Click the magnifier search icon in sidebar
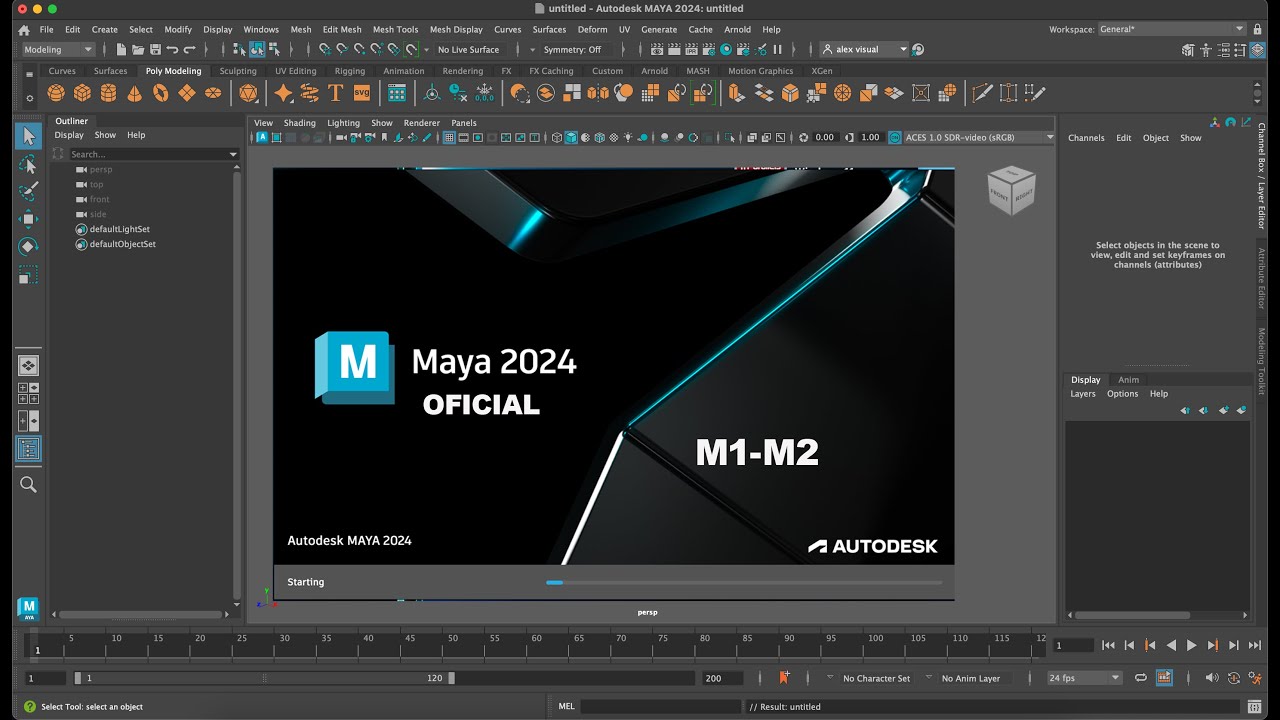The height and width of the screenshot is (720, 1280). pos(28,485)
